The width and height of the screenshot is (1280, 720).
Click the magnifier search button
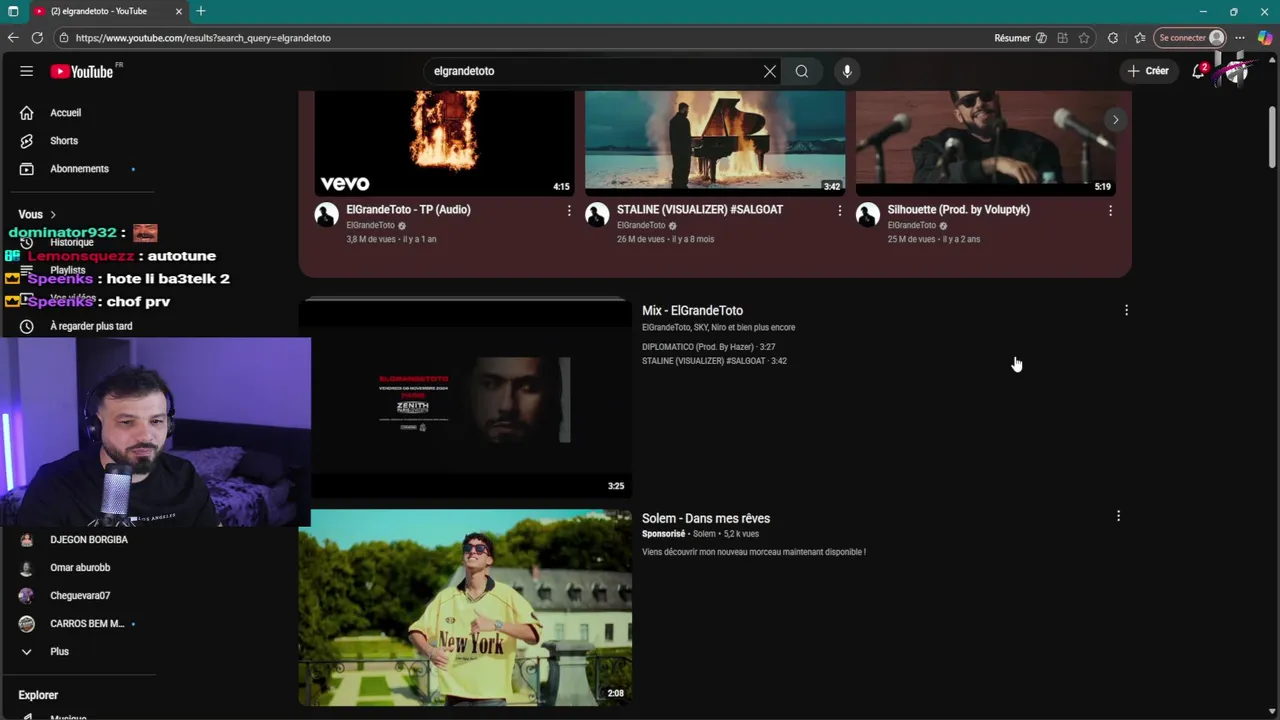(802, 71)
